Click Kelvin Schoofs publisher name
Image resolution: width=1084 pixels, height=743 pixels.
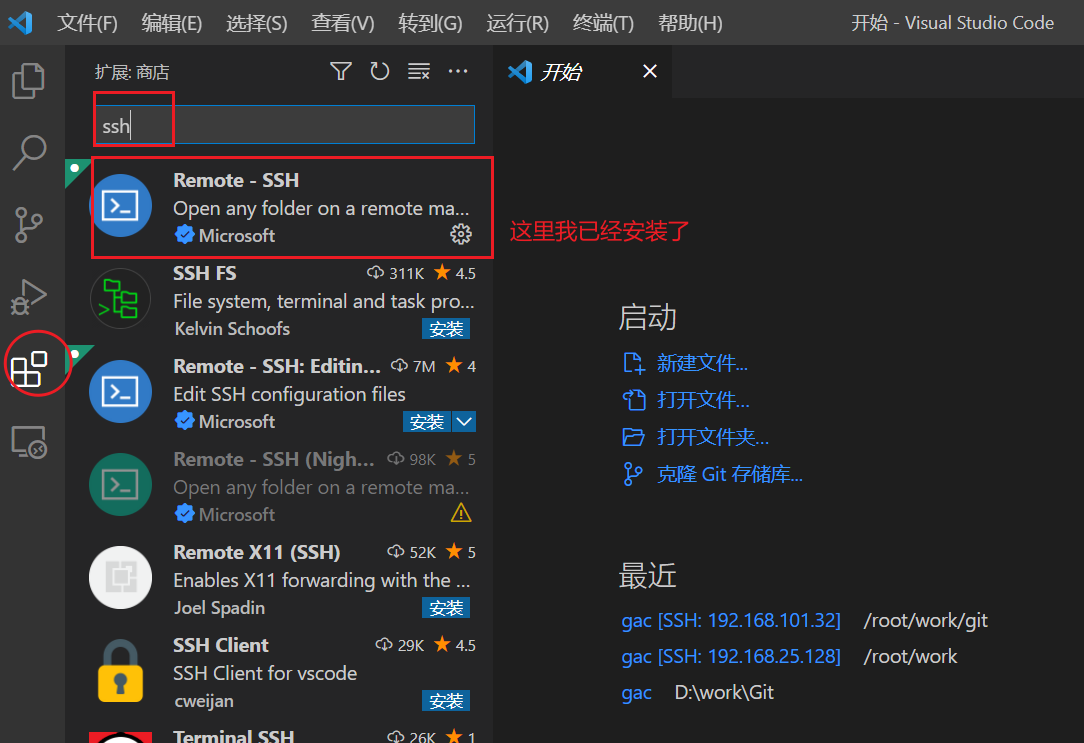pos(232,328)
